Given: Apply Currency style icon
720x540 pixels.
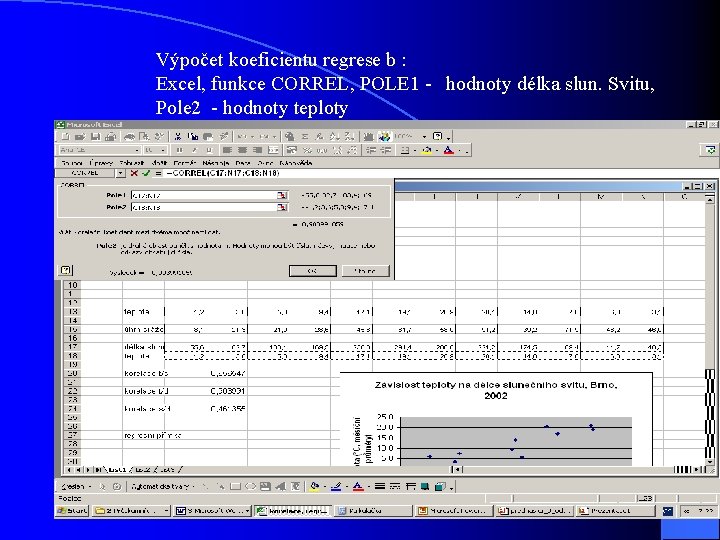Looking at the screenshot, I should click(291, 150).
